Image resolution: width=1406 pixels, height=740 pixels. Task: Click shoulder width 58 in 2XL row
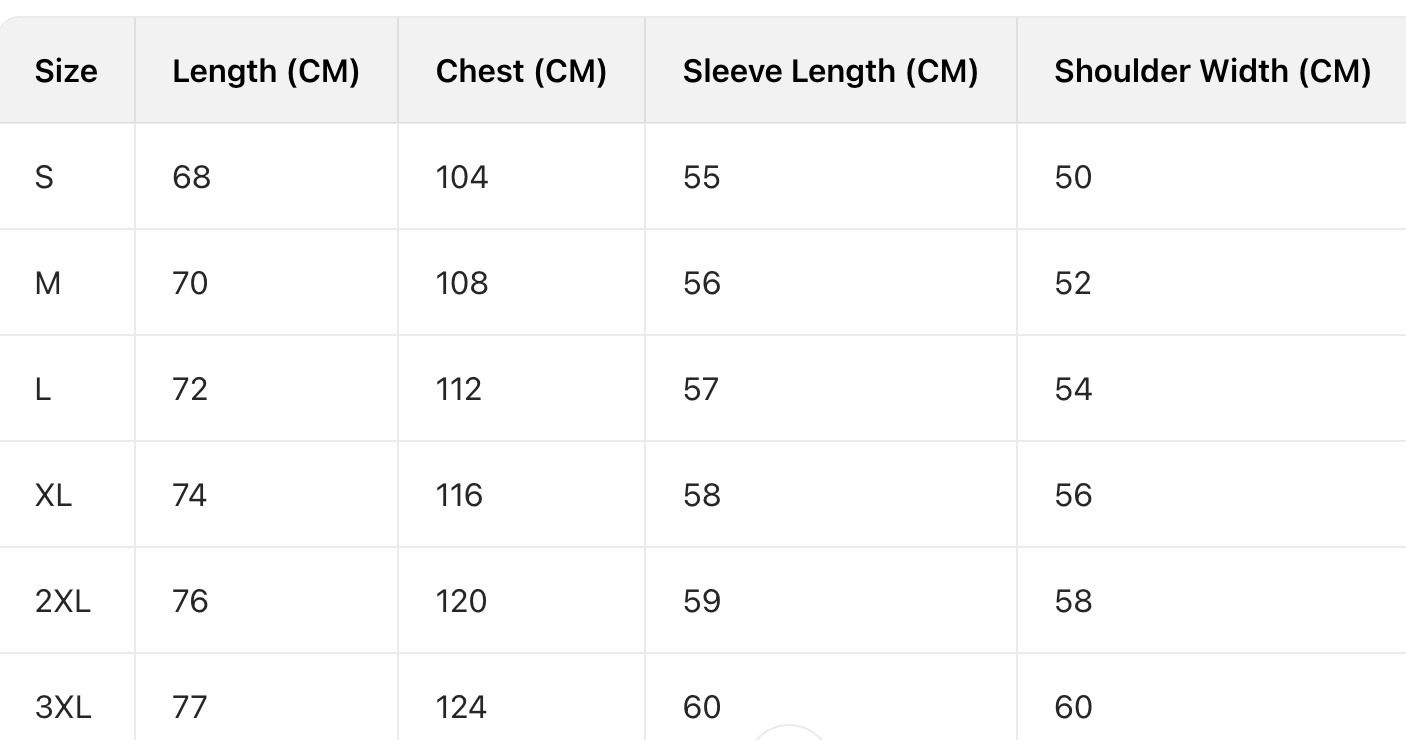pyautogui.click(x=1073, y=601)
